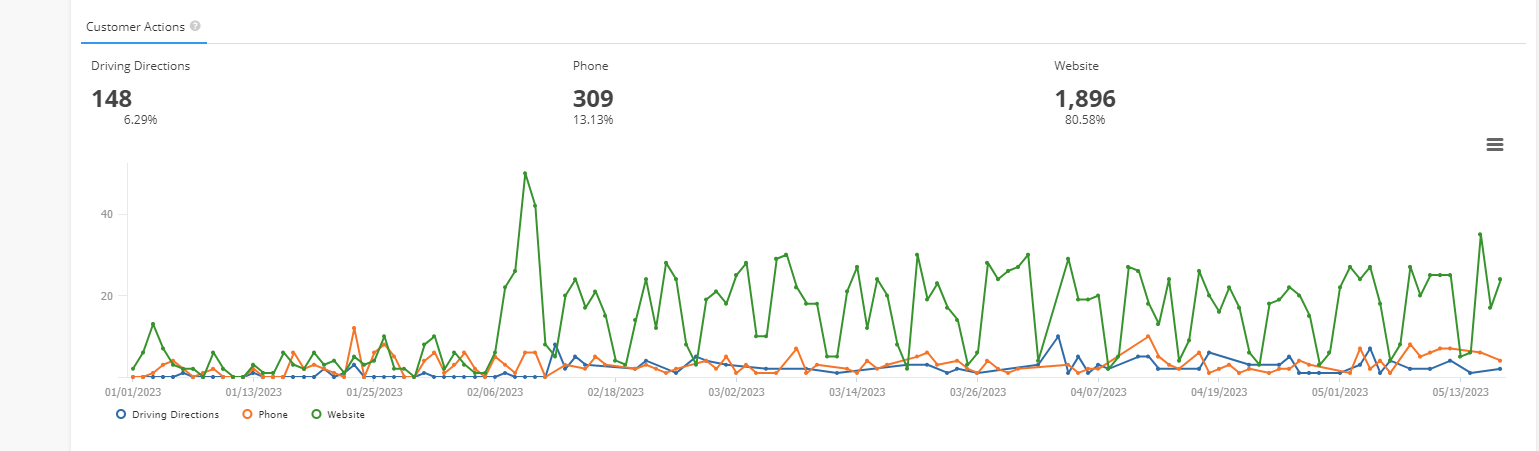Click the 02/06/2023 x-axis date label
The width and height of the screenshot is (1539, 451).
(495, 393)
